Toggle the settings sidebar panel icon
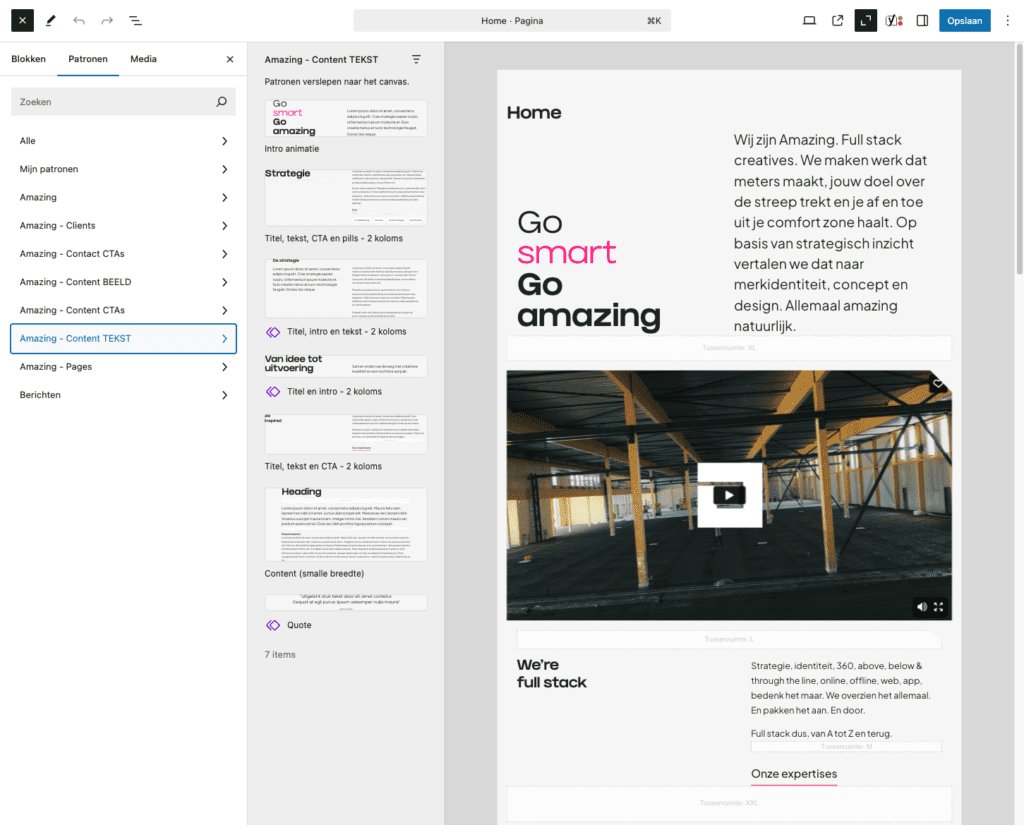1024x825 pixels. coord(922,21)
